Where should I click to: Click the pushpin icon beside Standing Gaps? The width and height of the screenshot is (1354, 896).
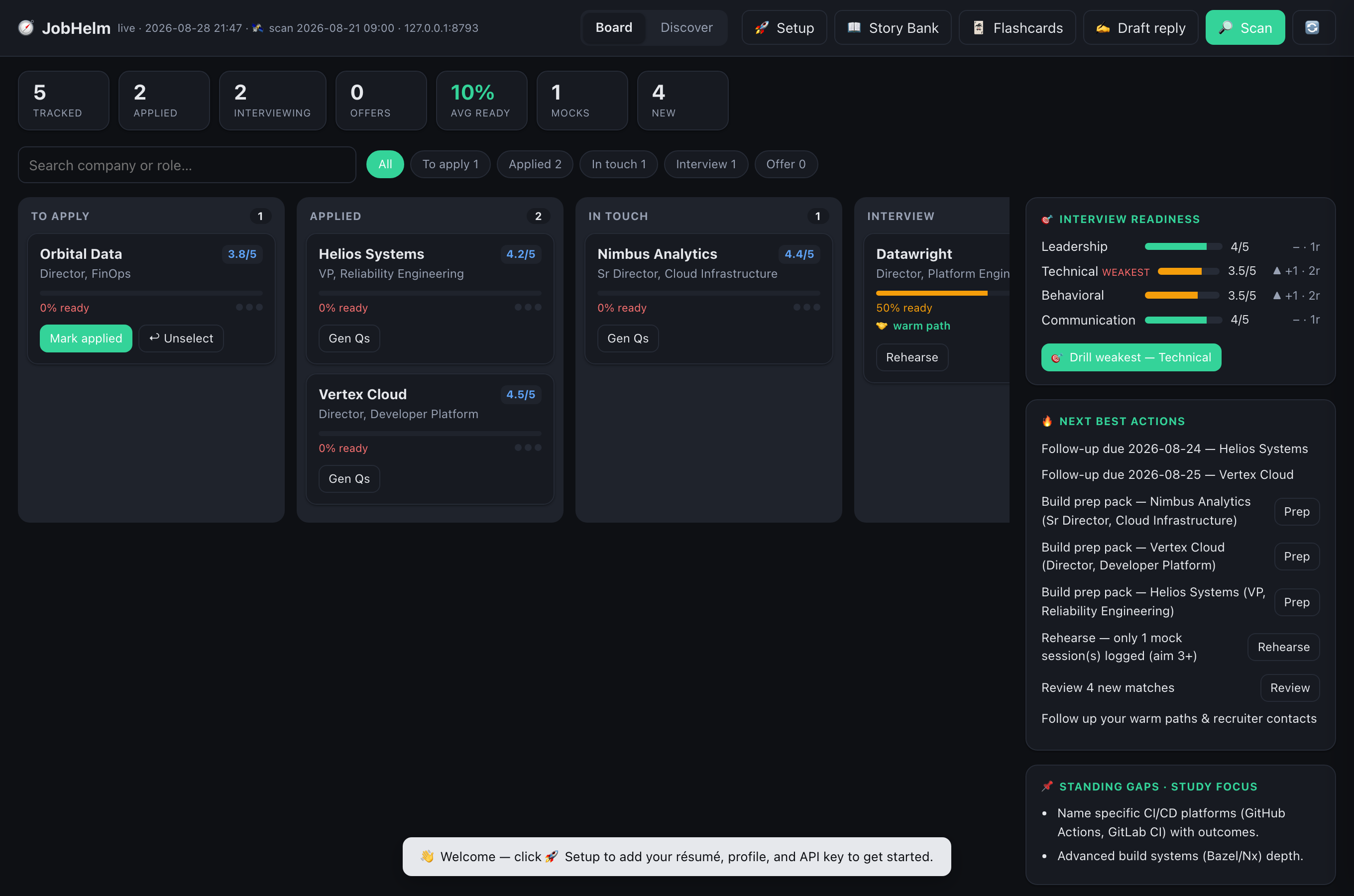[1047, 786]
